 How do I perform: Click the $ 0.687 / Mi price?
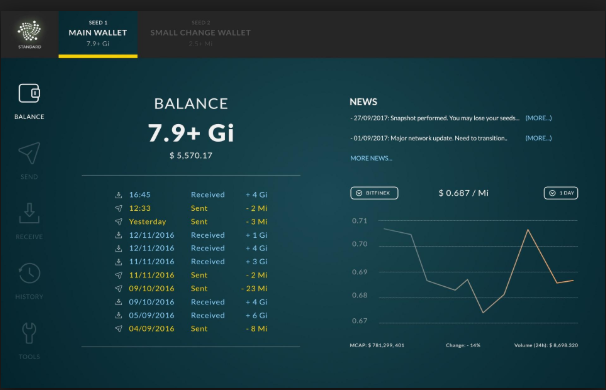click(463, 193)
